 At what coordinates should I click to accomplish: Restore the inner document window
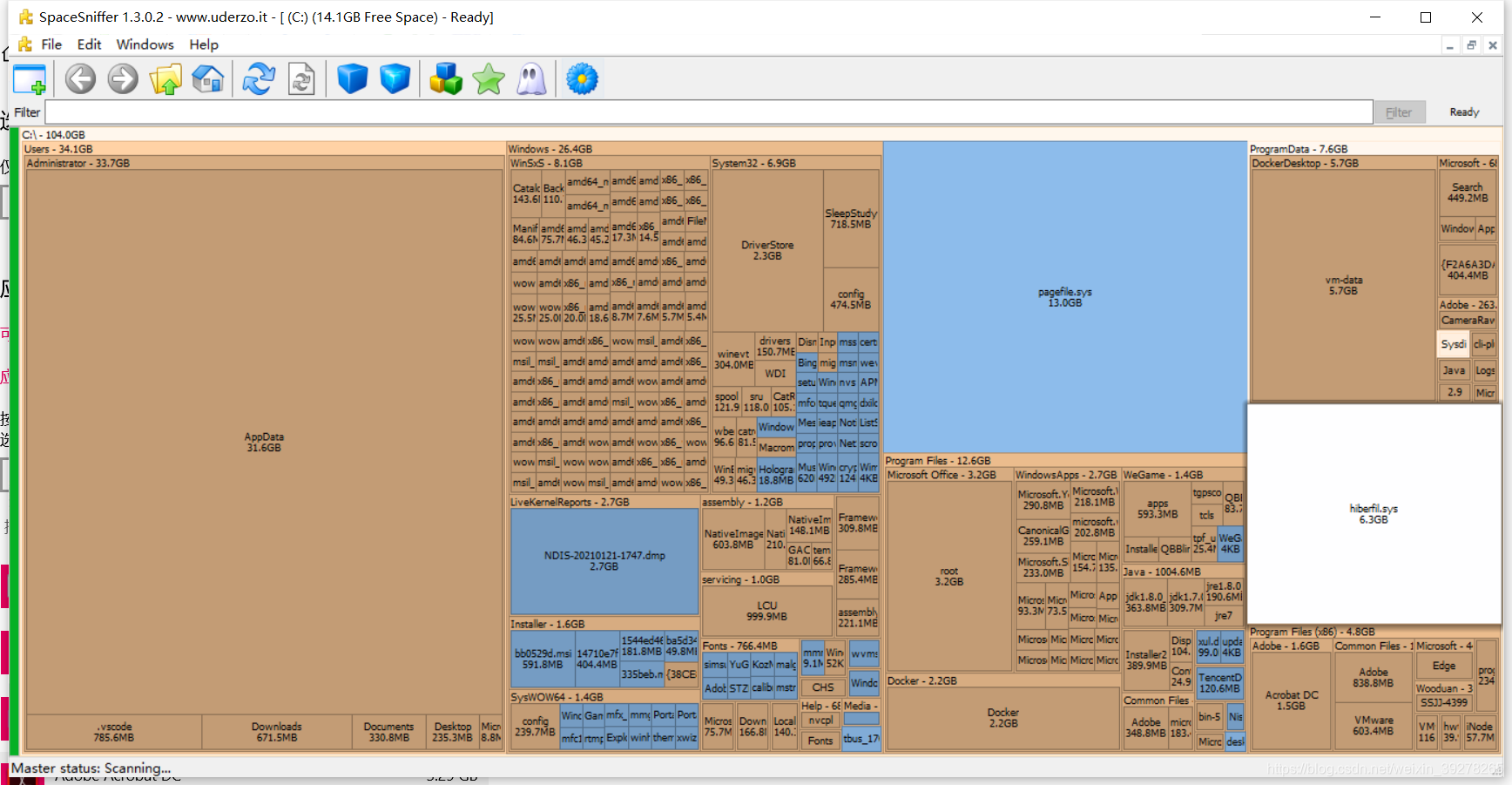point(1471,45)
